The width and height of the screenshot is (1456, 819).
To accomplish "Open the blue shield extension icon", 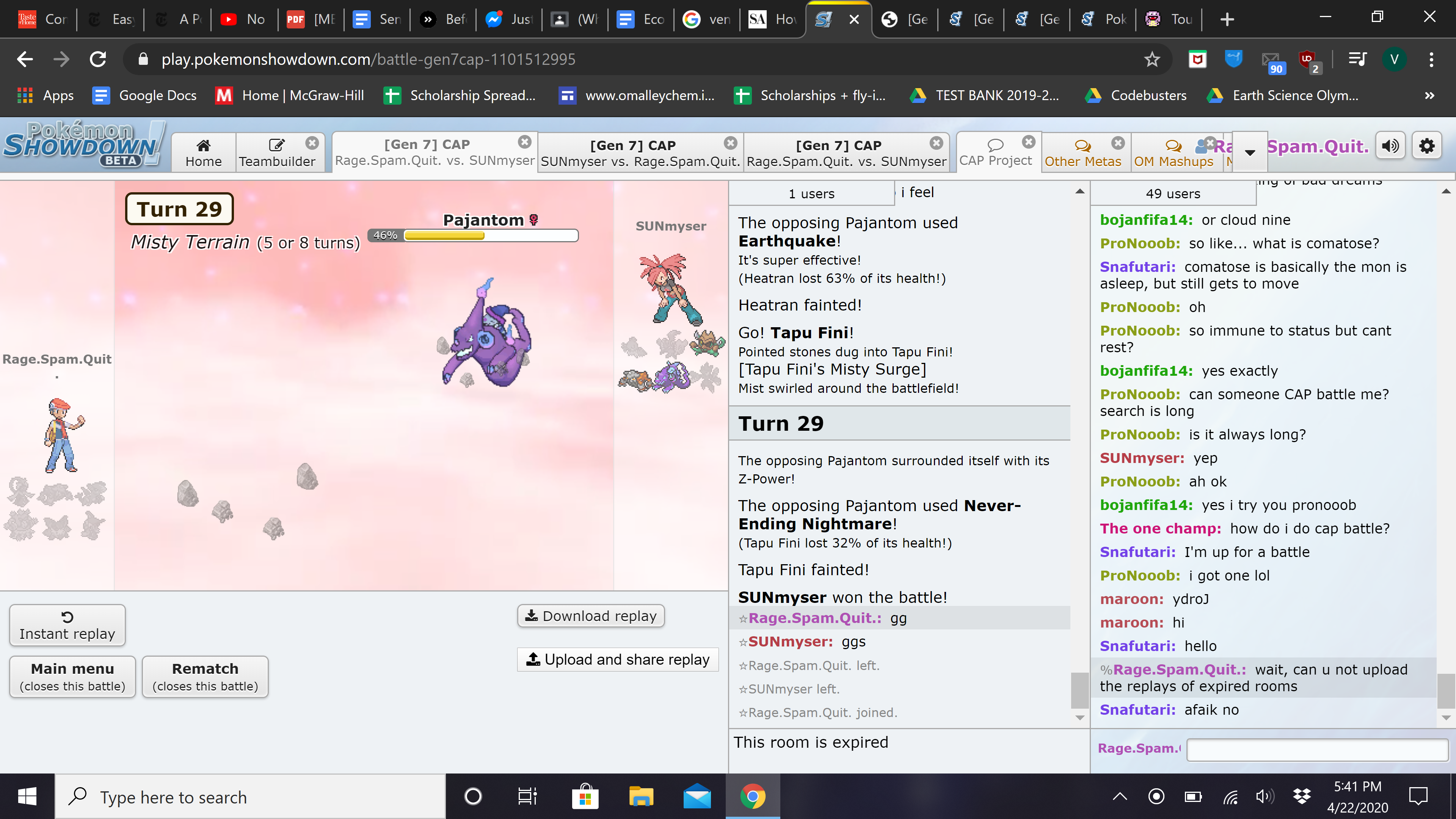I will click(x=1233, y=59).
